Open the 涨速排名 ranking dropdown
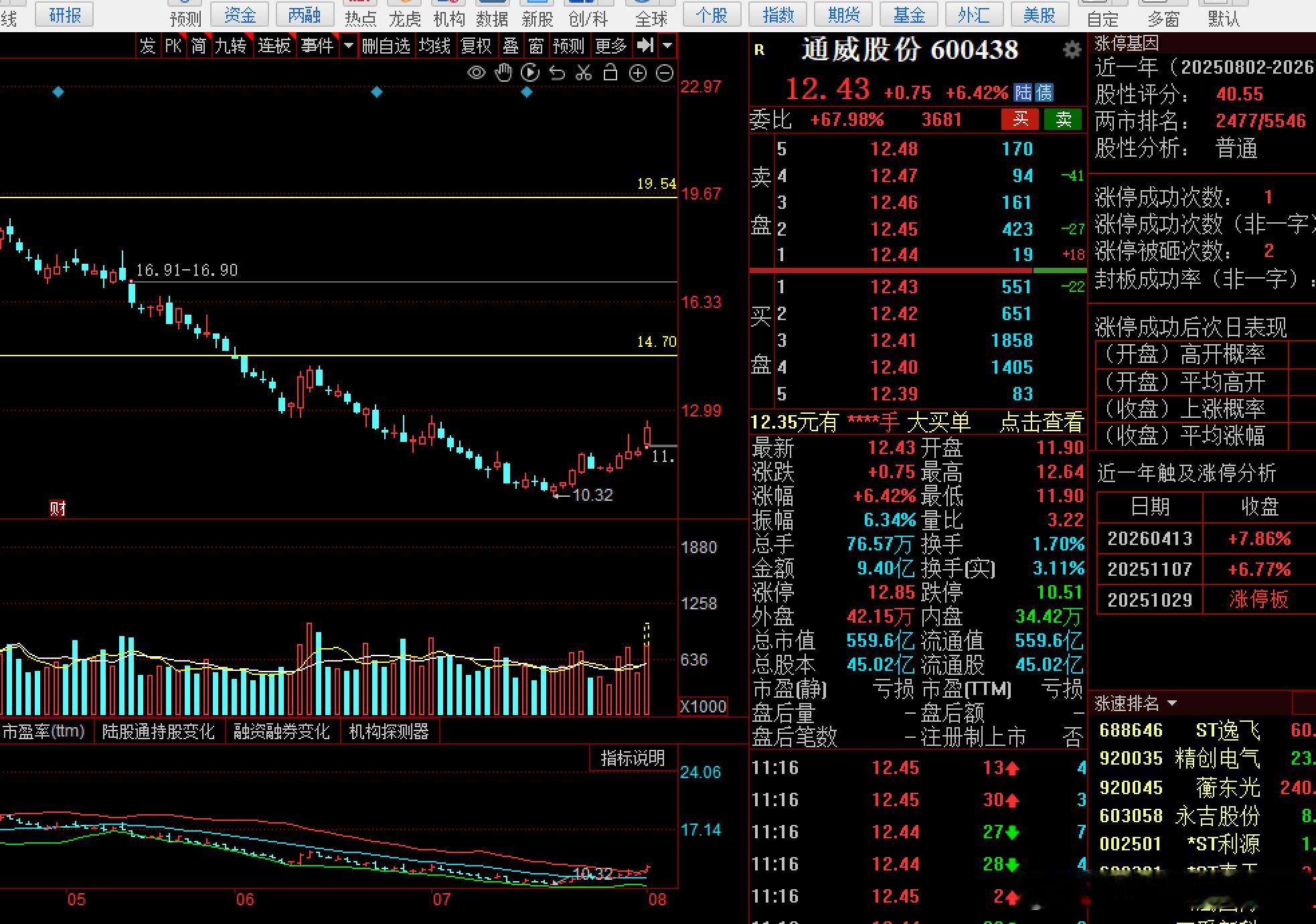 1172,703
